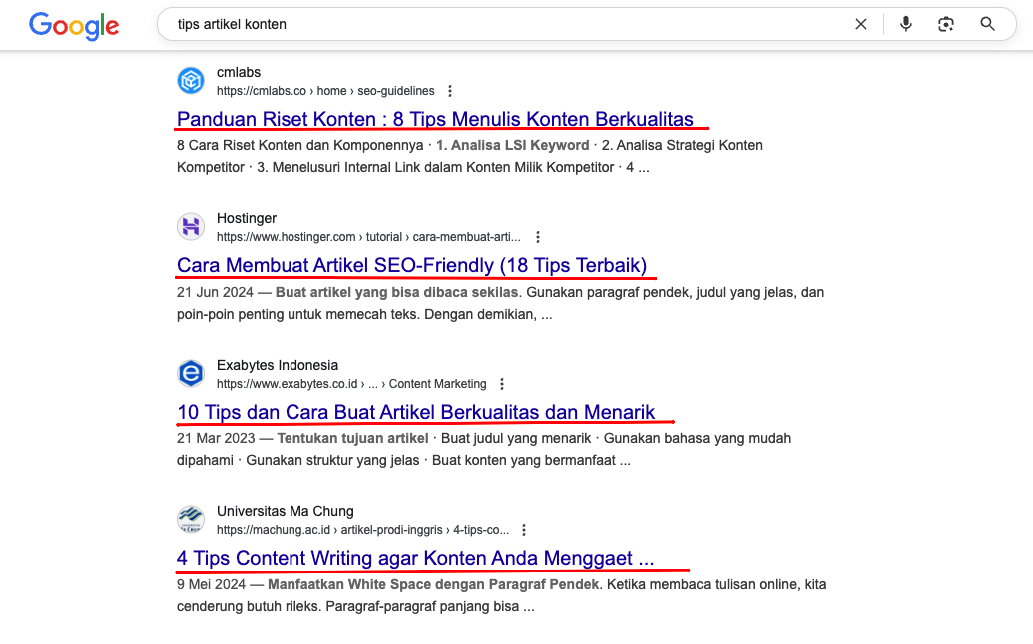Open "10 Tips dan Cara Buat Artikel" link

click(x=416, y=411)
